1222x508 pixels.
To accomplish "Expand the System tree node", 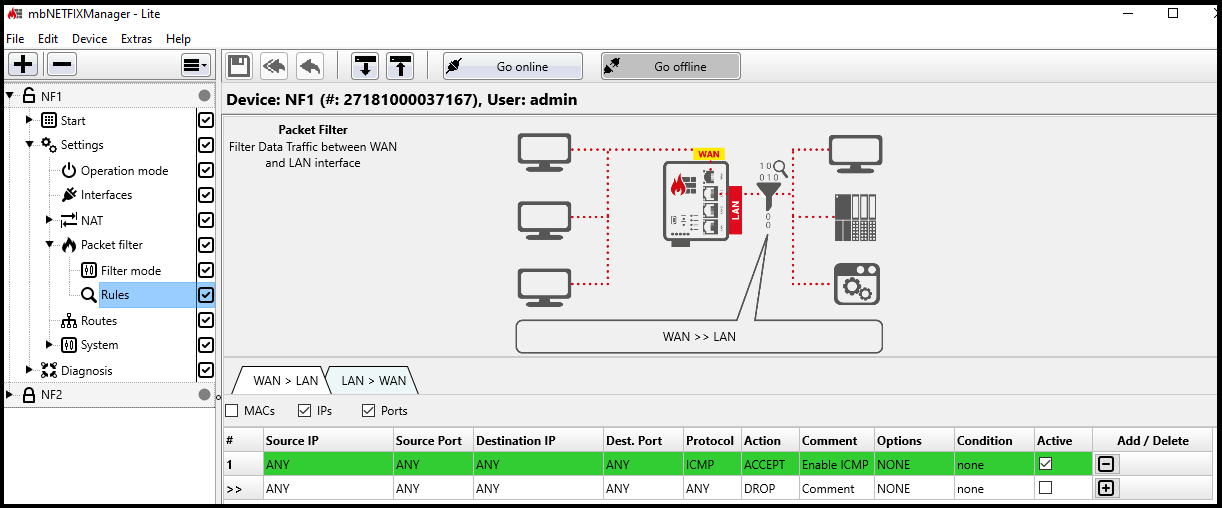I will click(x=50, y=345).
